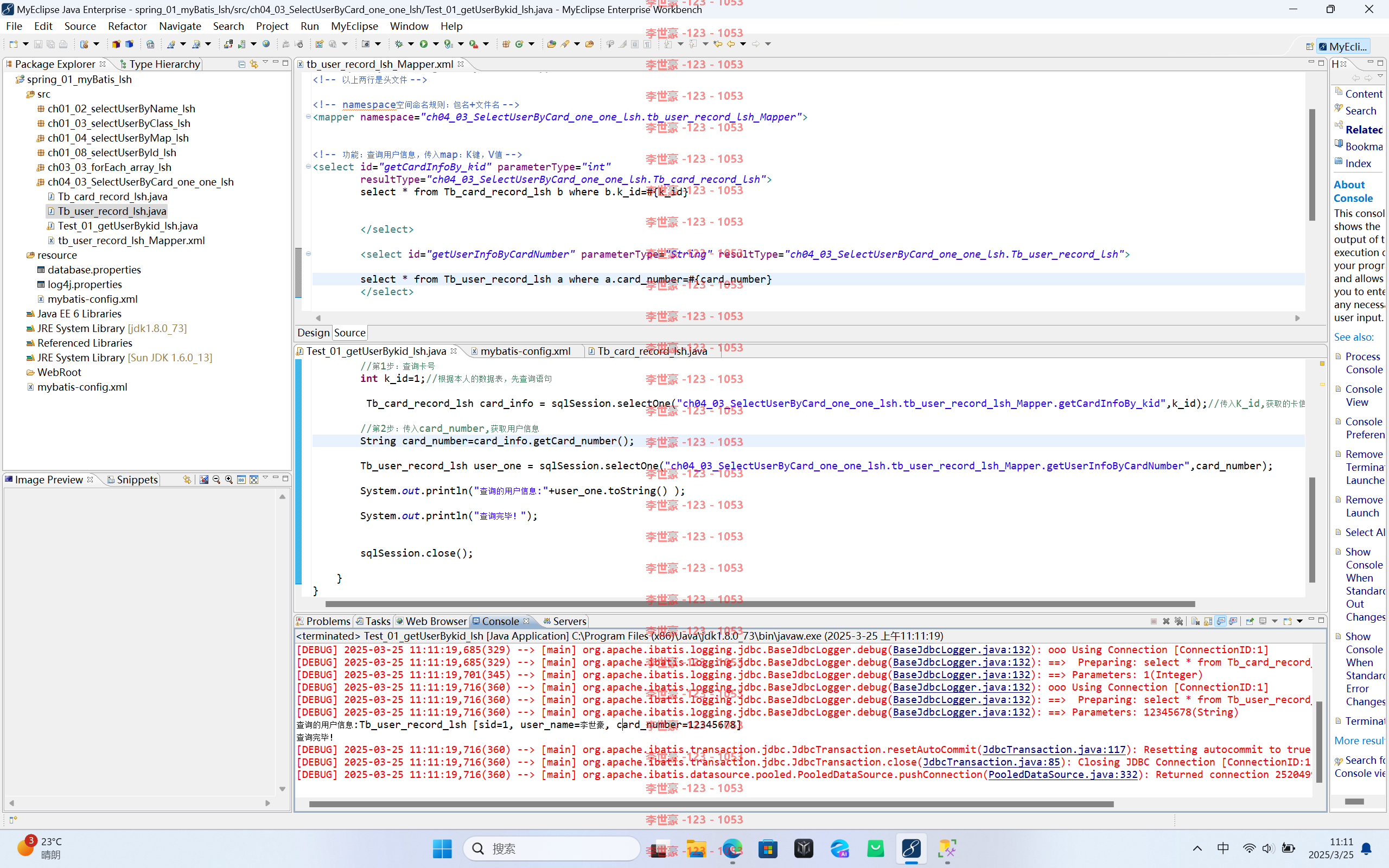This screenshot has width=1389, height=868.
Task: Click Clear Console icon
Action: [1195, 621]
